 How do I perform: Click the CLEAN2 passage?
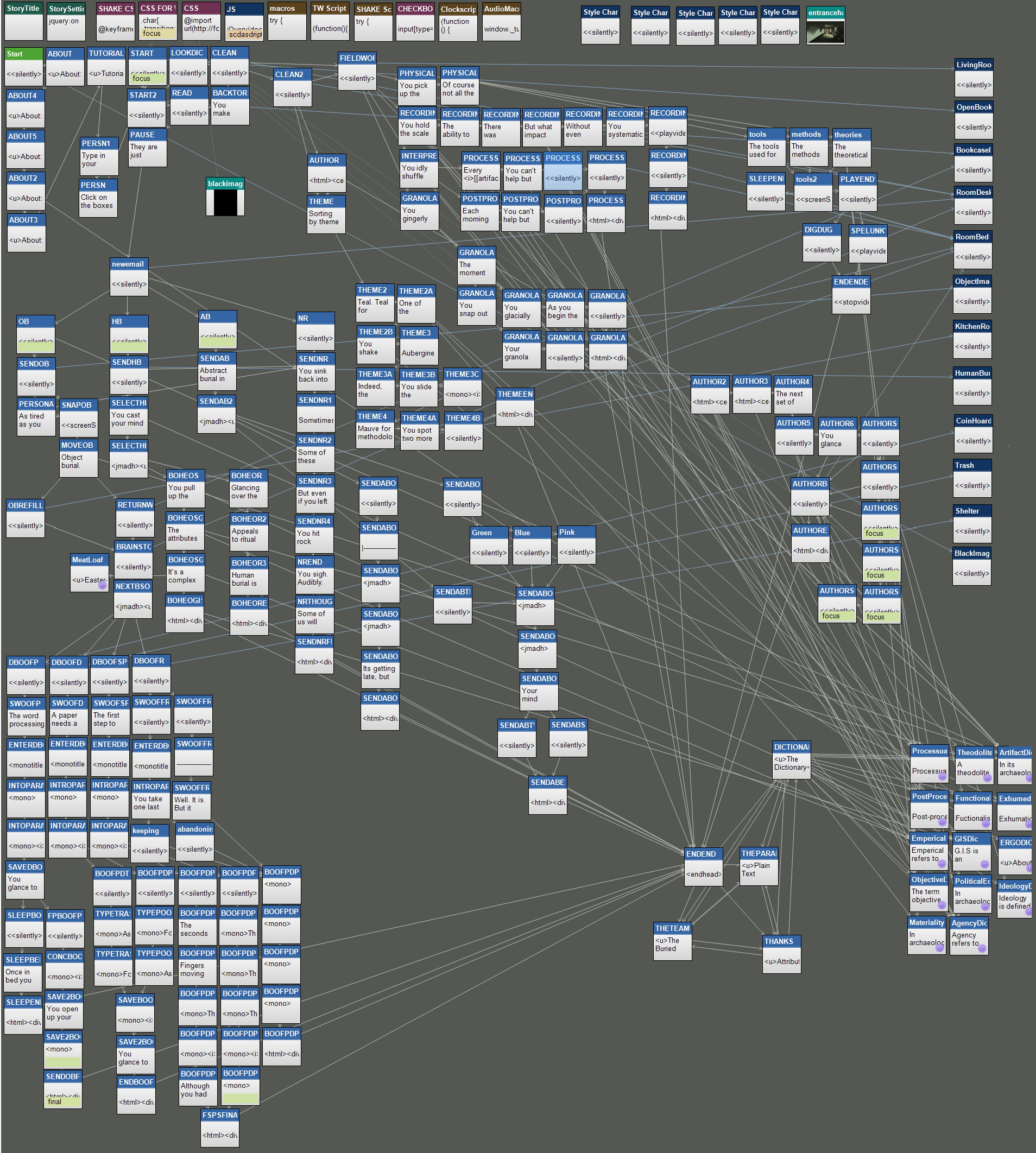(x=293, y=87)
